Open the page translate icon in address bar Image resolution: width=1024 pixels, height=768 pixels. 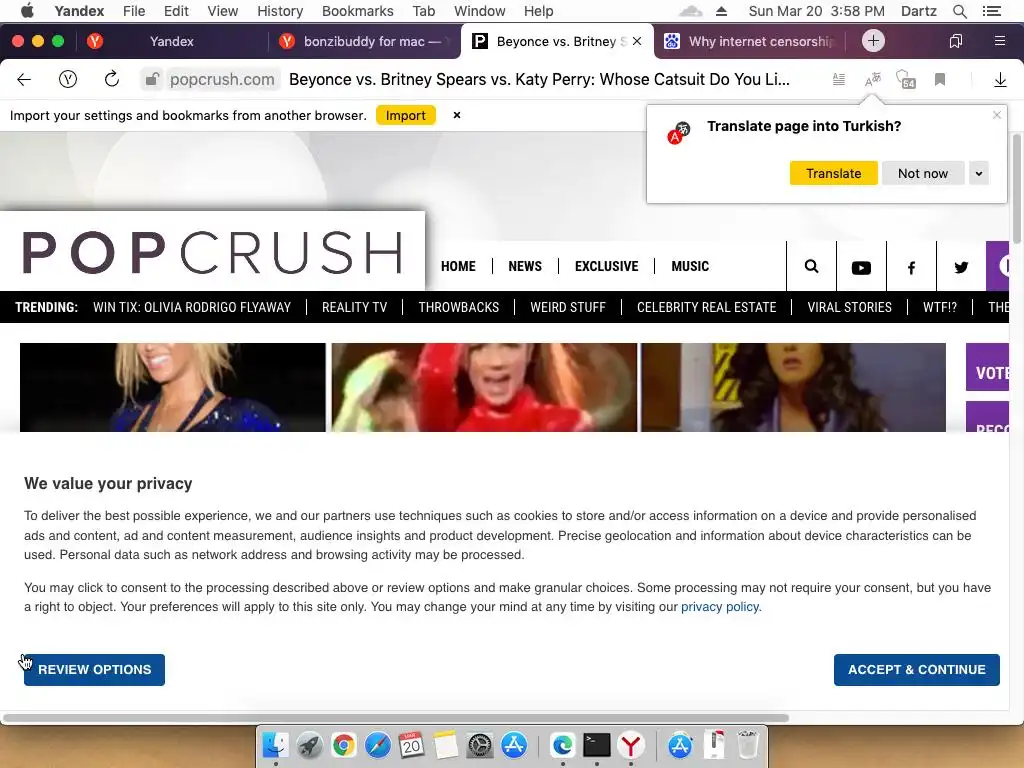(x=872, y=80)
